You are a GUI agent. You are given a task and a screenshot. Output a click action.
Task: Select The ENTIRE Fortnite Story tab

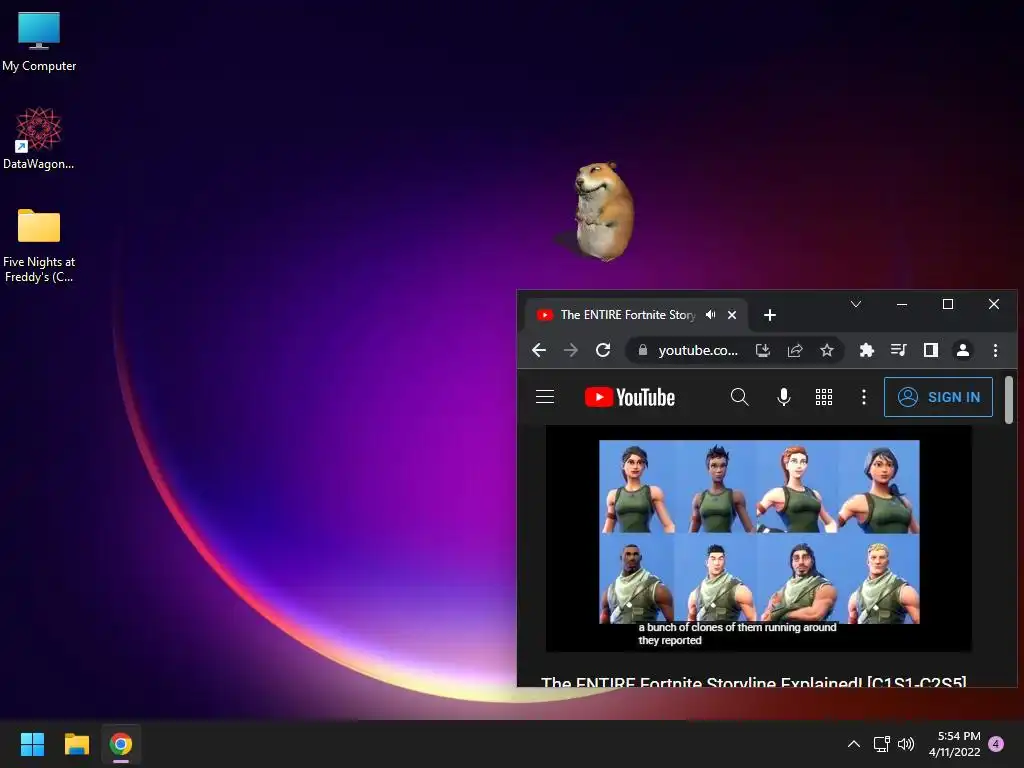627,315
